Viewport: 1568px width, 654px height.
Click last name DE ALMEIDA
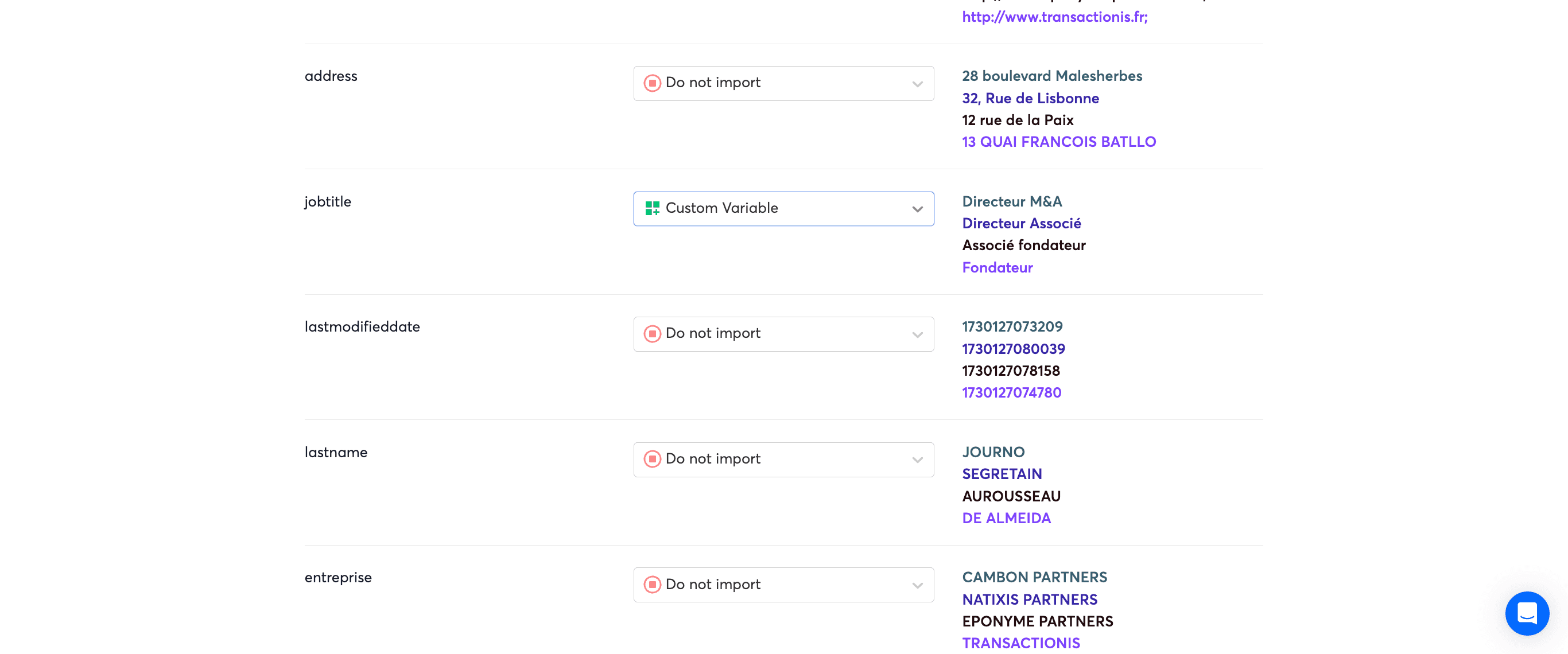coord(1006,519)
